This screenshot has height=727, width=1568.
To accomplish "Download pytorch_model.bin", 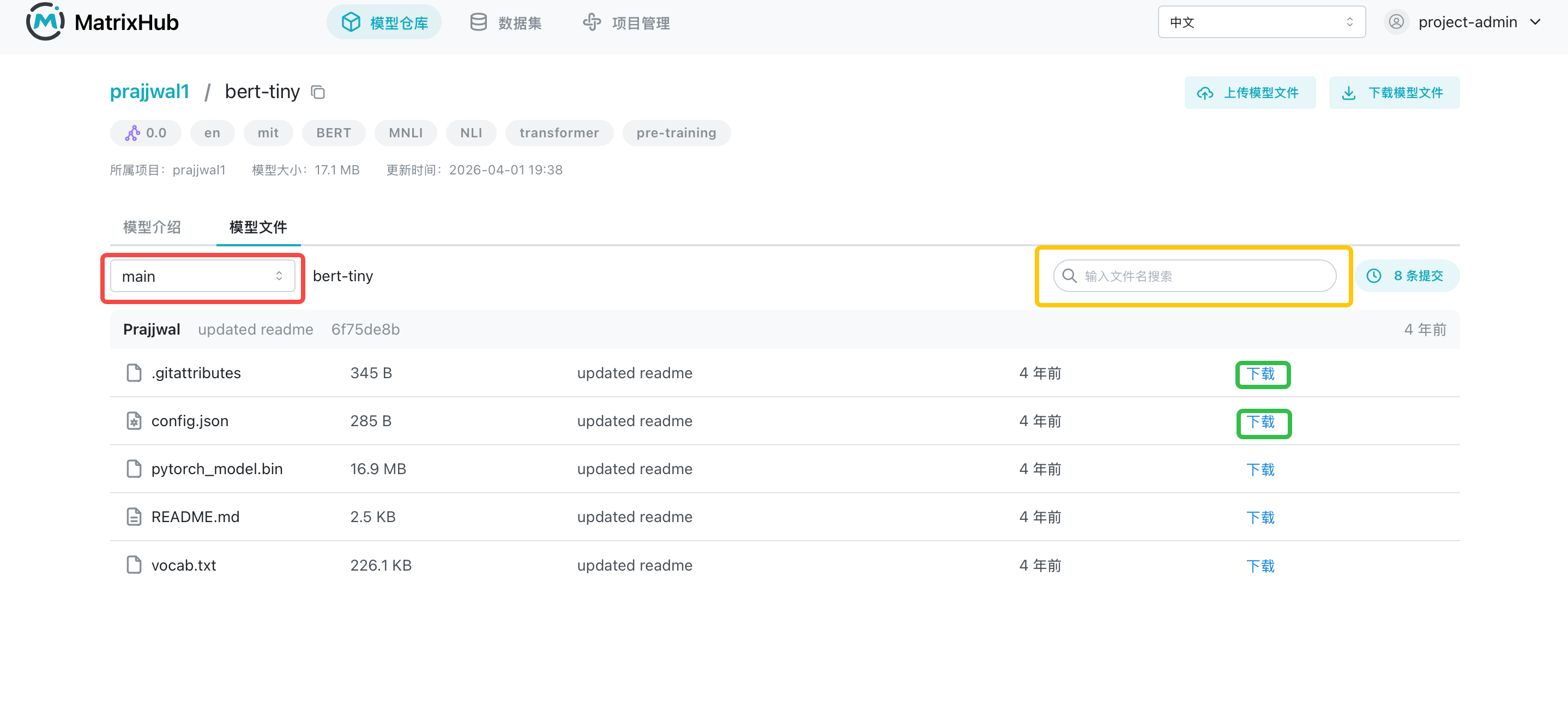I will point(1260,470).
